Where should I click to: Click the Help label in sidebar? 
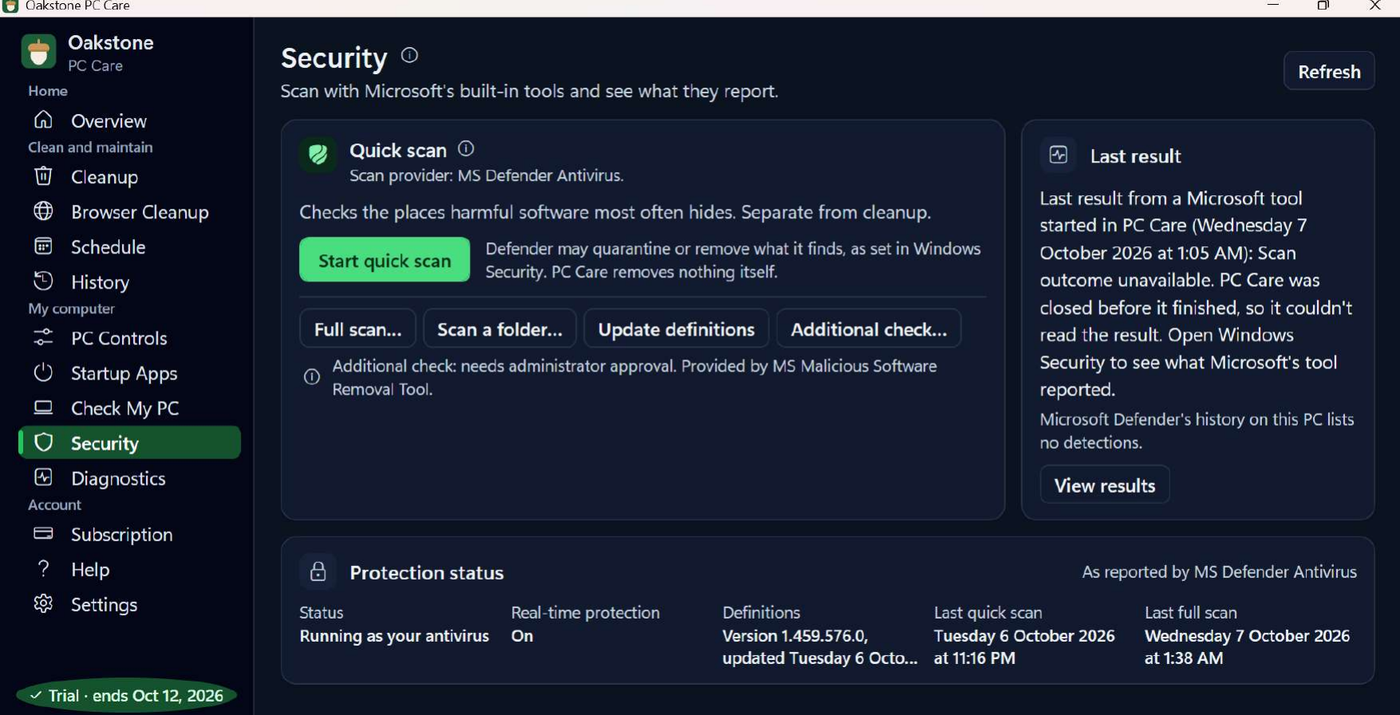(90, 569)
